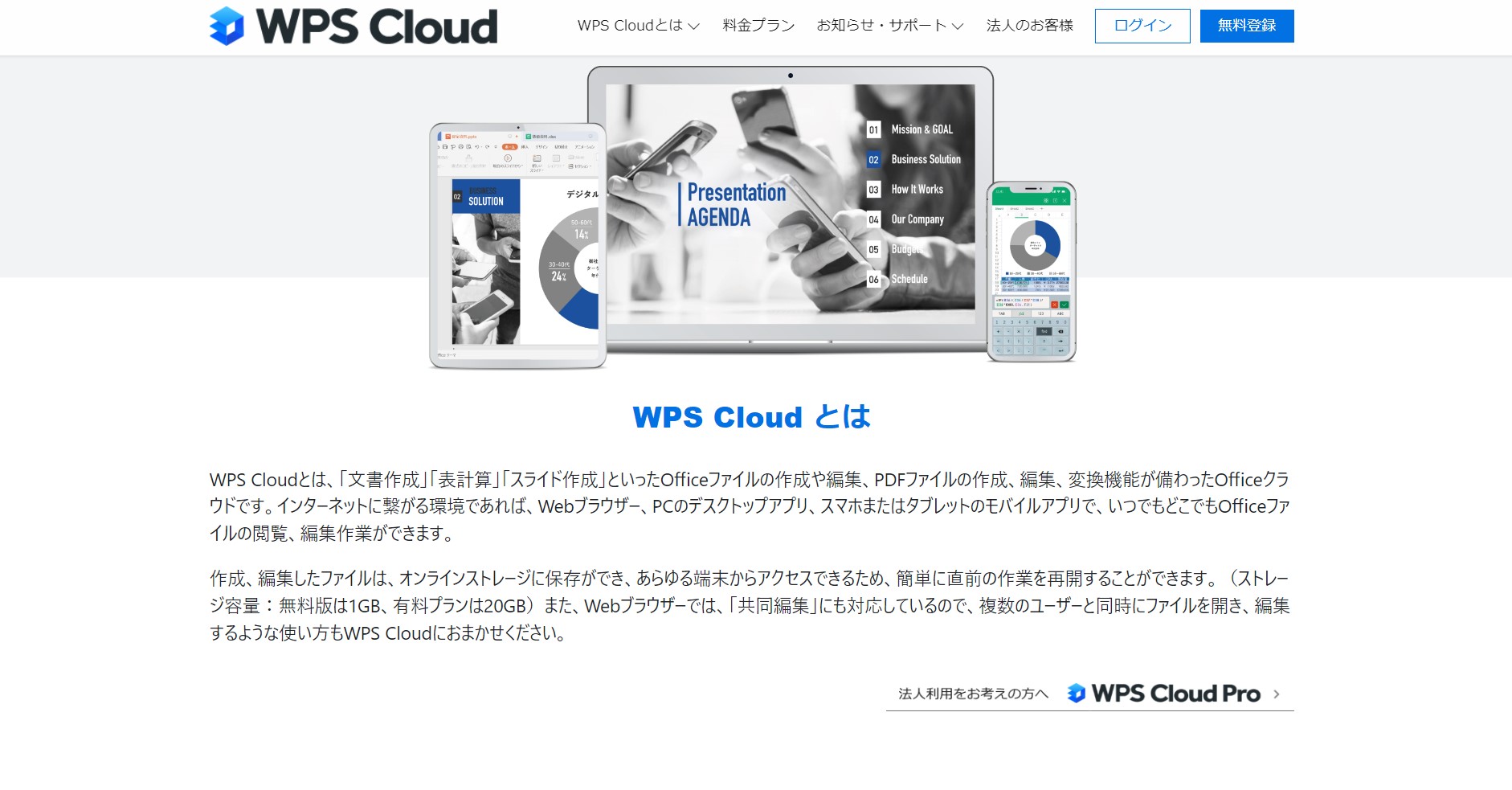Click the WPS Cloud Pro cube icon
Viewport: 1512px width, 790px height.
pyautogui.click(x=1076, y=694)
